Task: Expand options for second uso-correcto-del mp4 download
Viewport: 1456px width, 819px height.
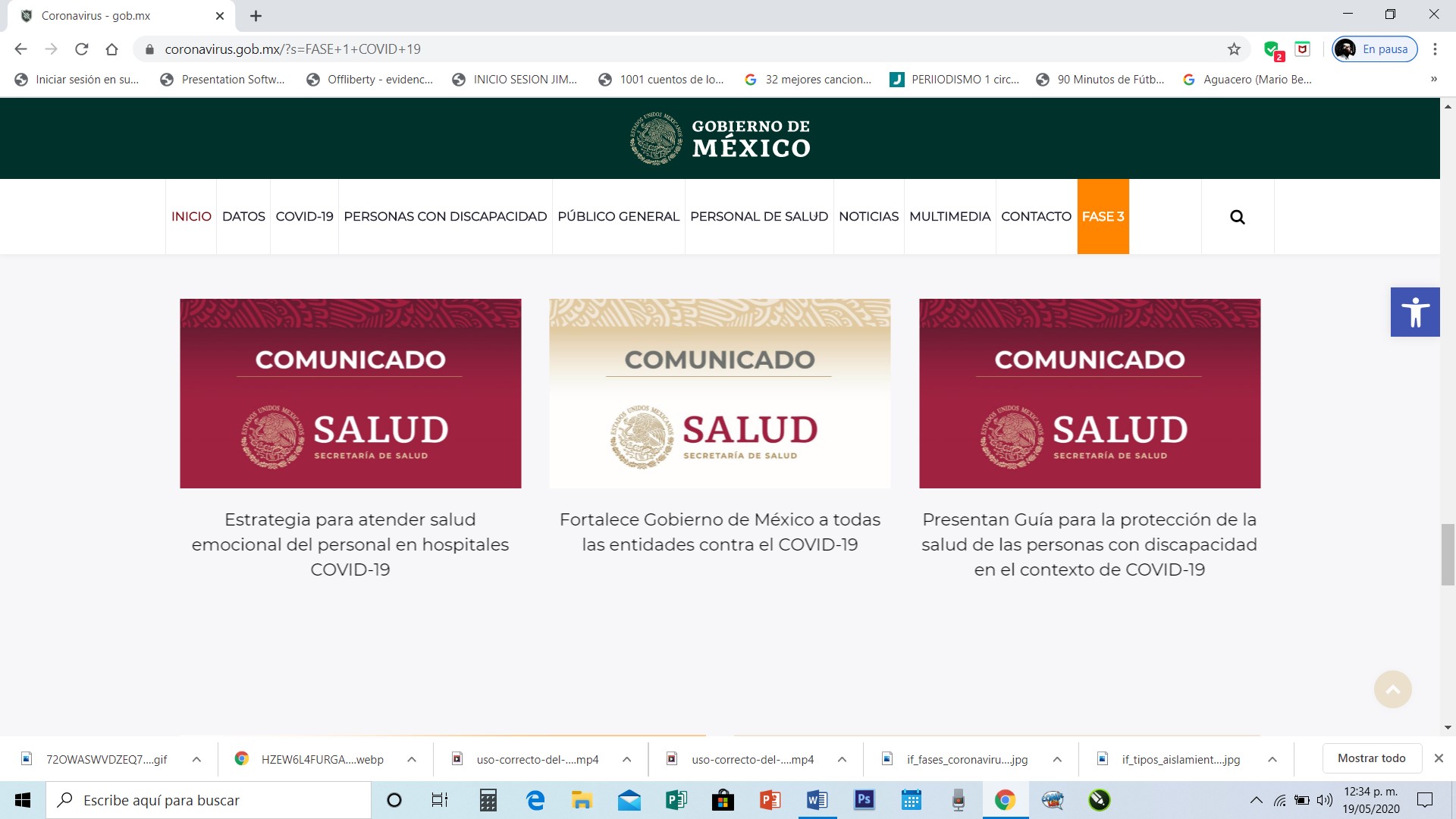Action: point(842,759)
